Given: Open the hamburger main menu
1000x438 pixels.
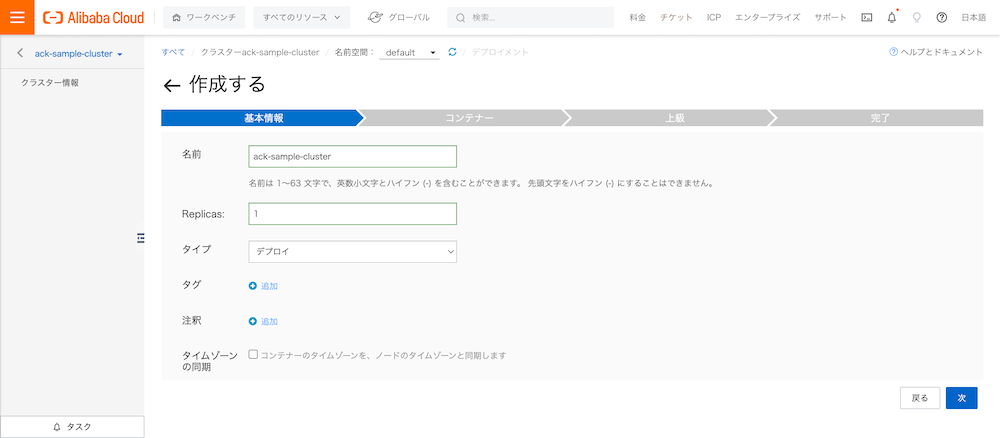Looking at the screenshot, I should tap(17, 17).
